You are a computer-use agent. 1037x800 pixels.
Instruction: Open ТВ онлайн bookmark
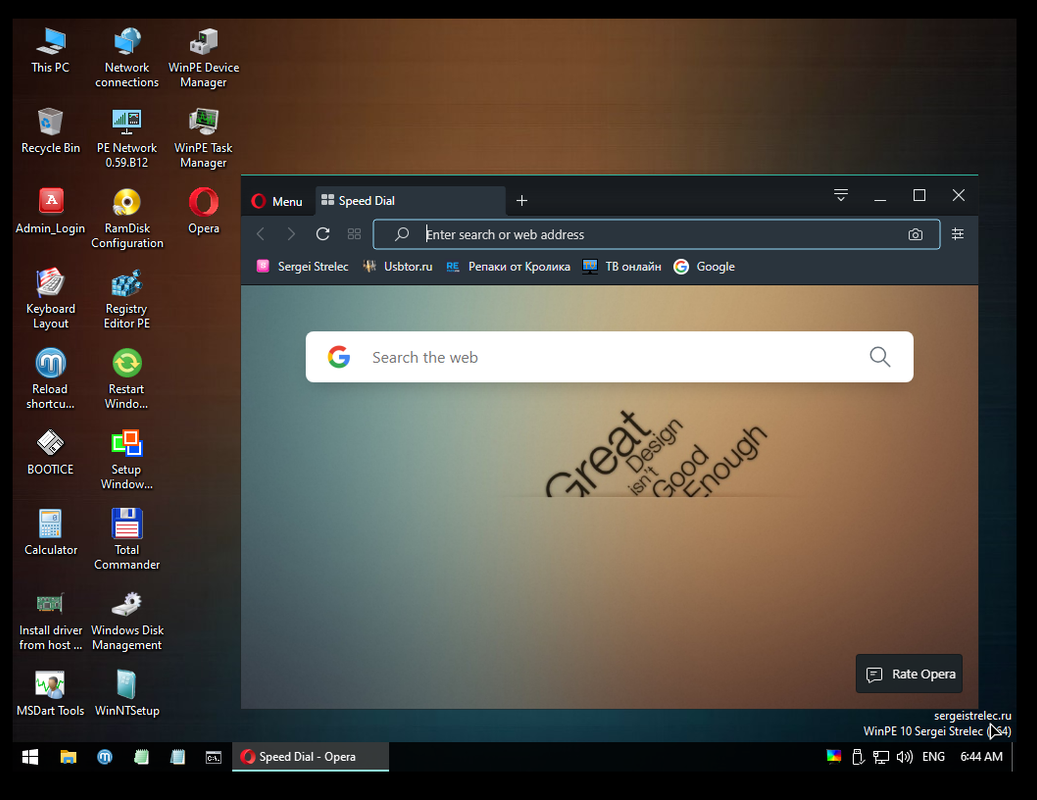622,266
